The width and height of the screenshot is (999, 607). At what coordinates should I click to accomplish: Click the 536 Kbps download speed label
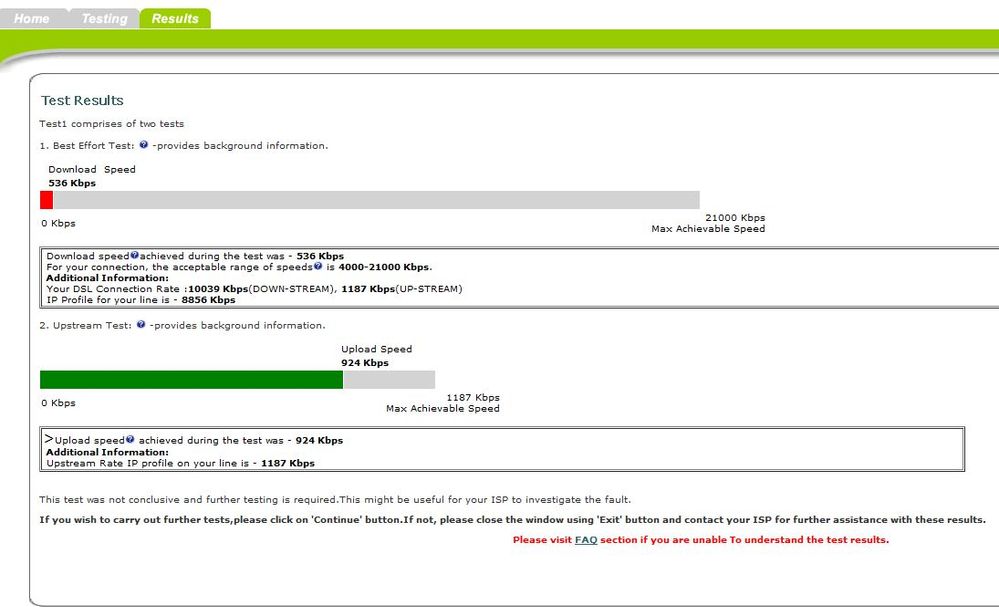72,183
